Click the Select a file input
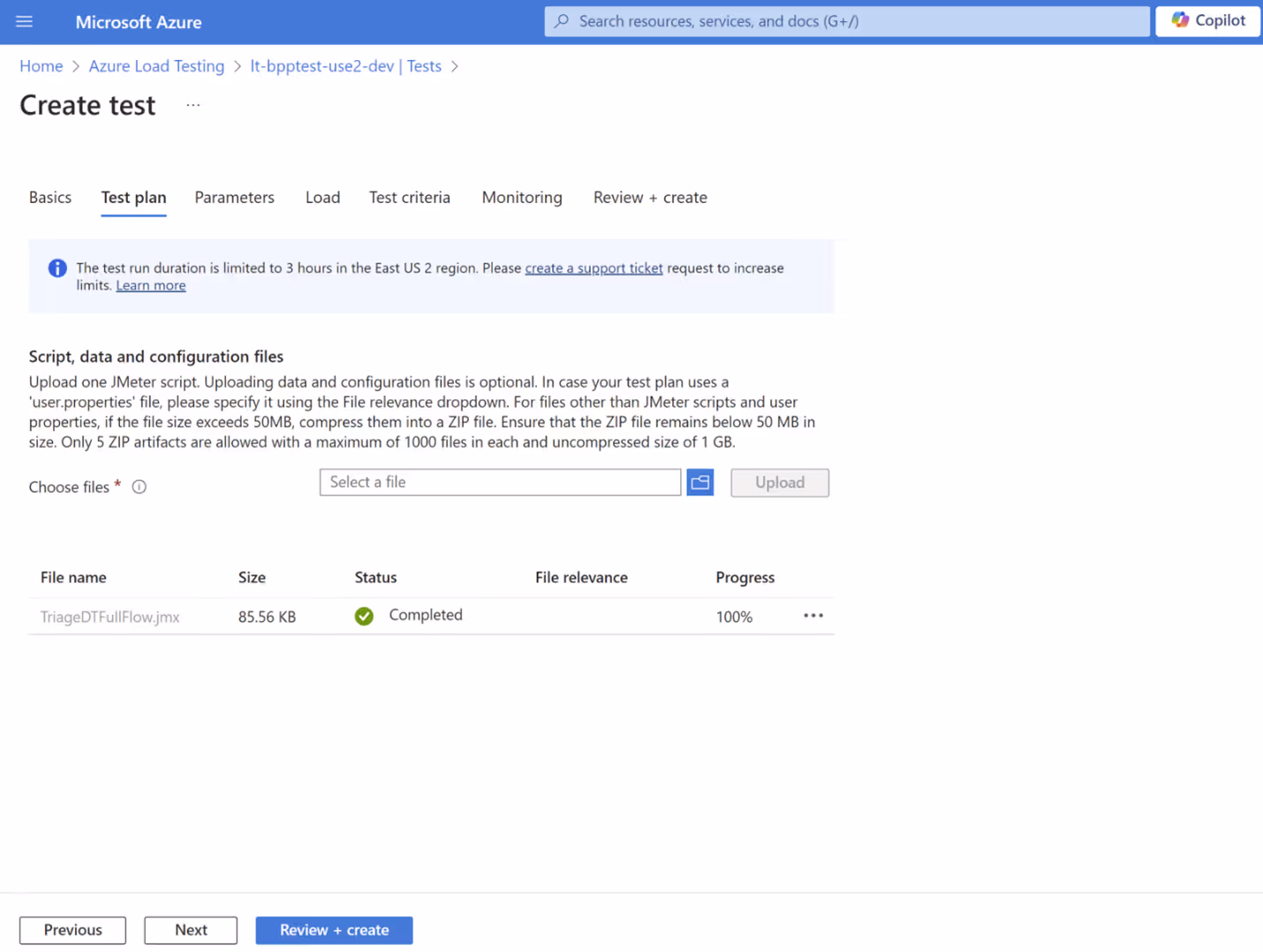Screen dimensions: 1263x952 [500, 482]
